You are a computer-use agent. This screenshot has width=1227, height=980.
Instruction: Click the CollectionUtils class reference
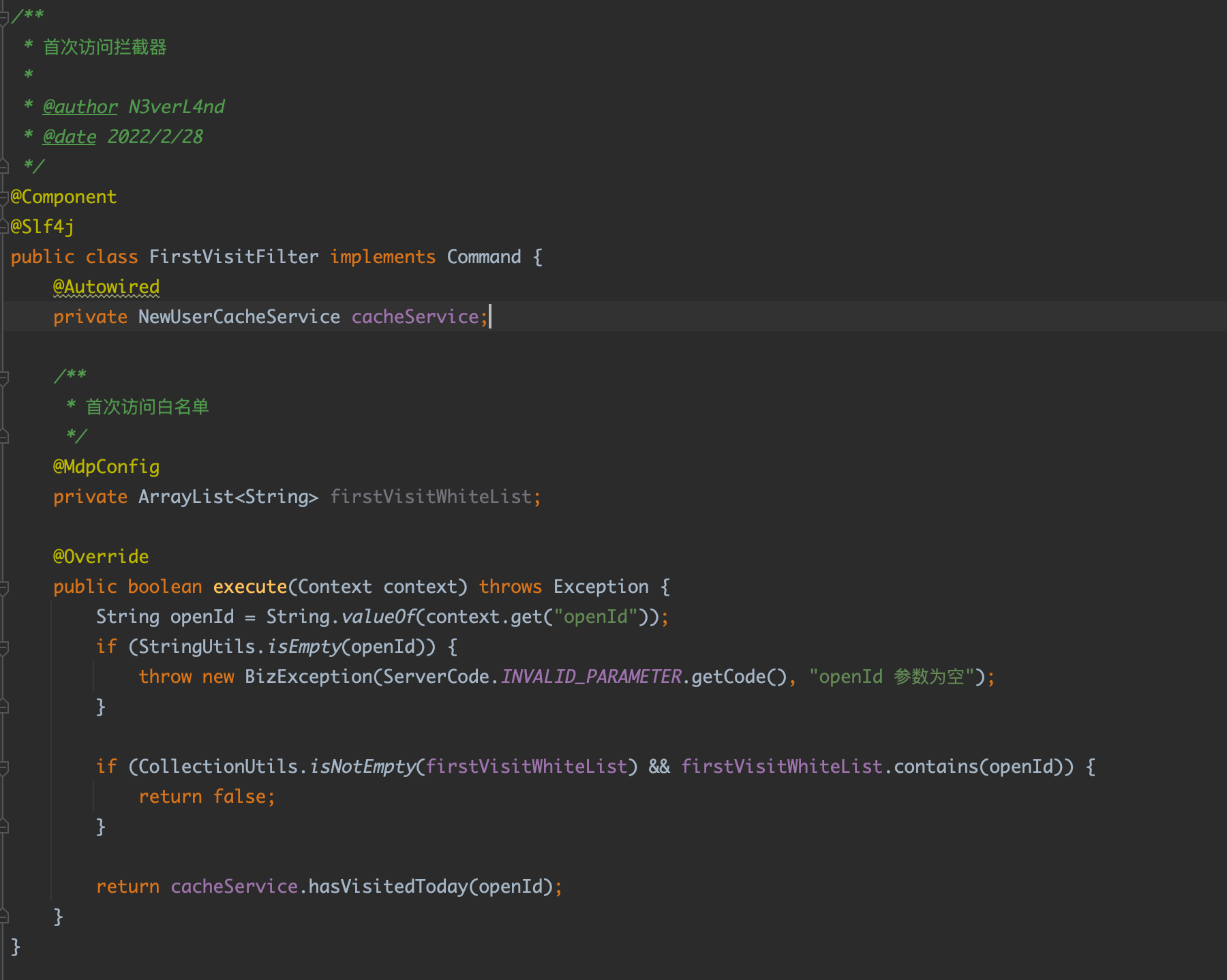pyautogui.click(x=218, y=767)
